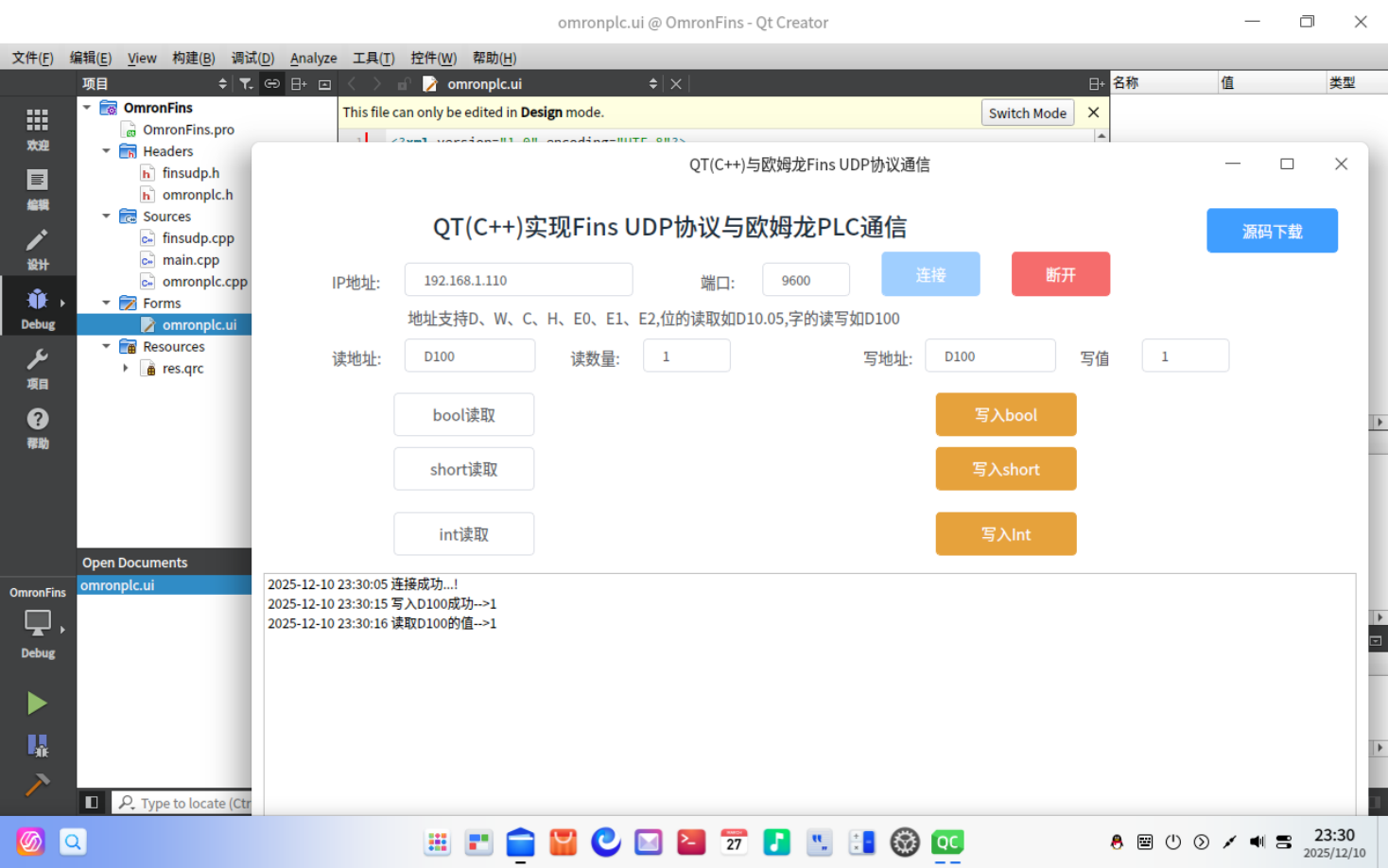Collapse the Sources folder
The image size is (1388, 868).
coord(106,217)
